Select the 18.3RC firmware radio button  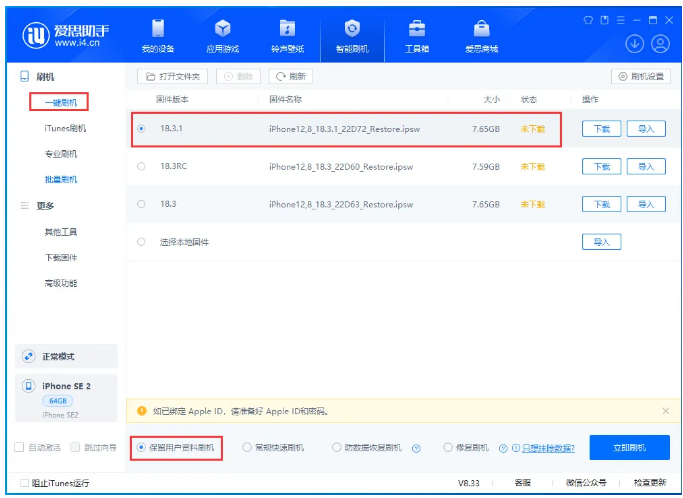tap(141, 166)
